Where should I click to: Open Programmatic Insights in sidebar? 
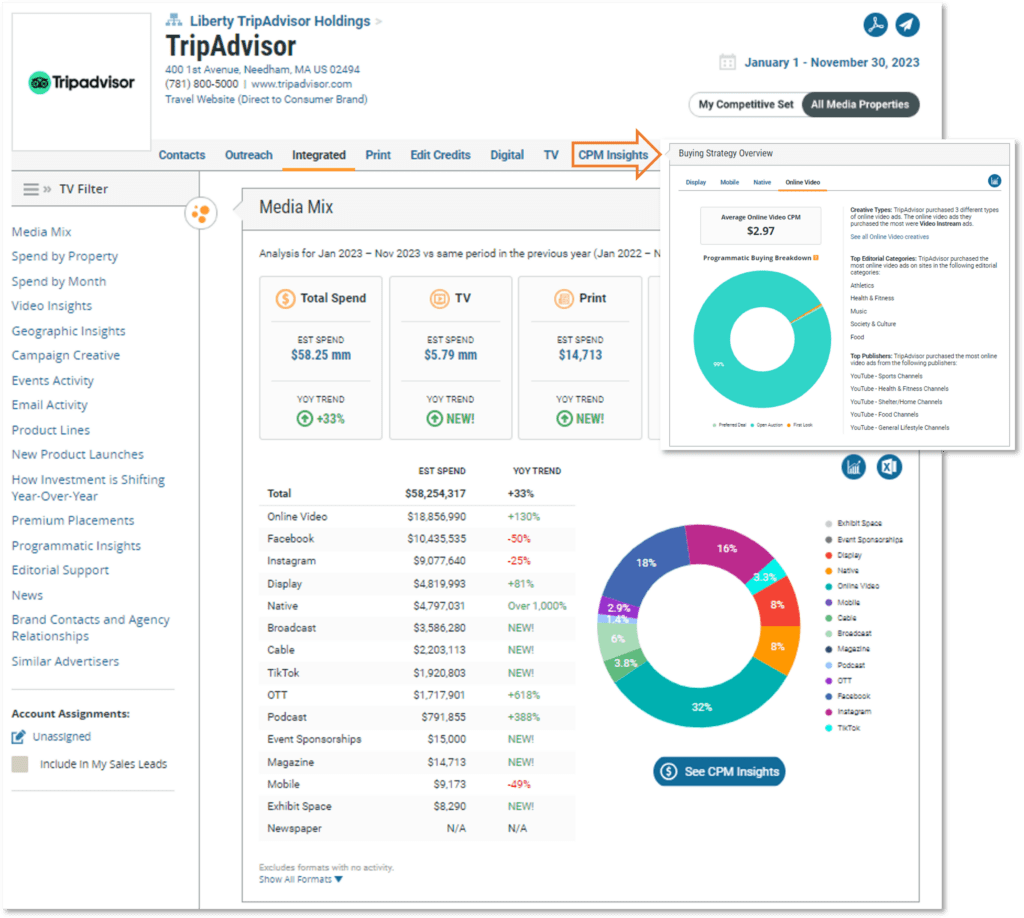[x=76, y=546]
